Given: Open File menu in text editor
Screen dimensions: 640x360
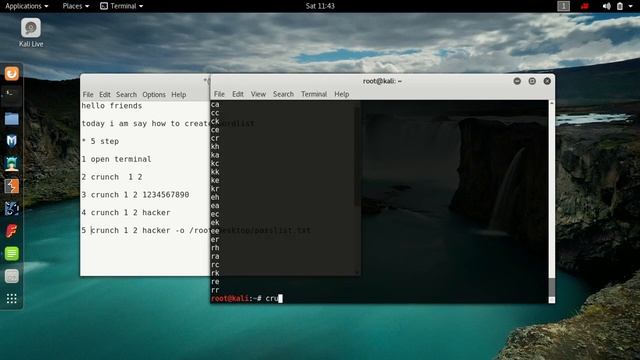Looking at the screenshot, I should pyautogui.click(x=88, y=94).
